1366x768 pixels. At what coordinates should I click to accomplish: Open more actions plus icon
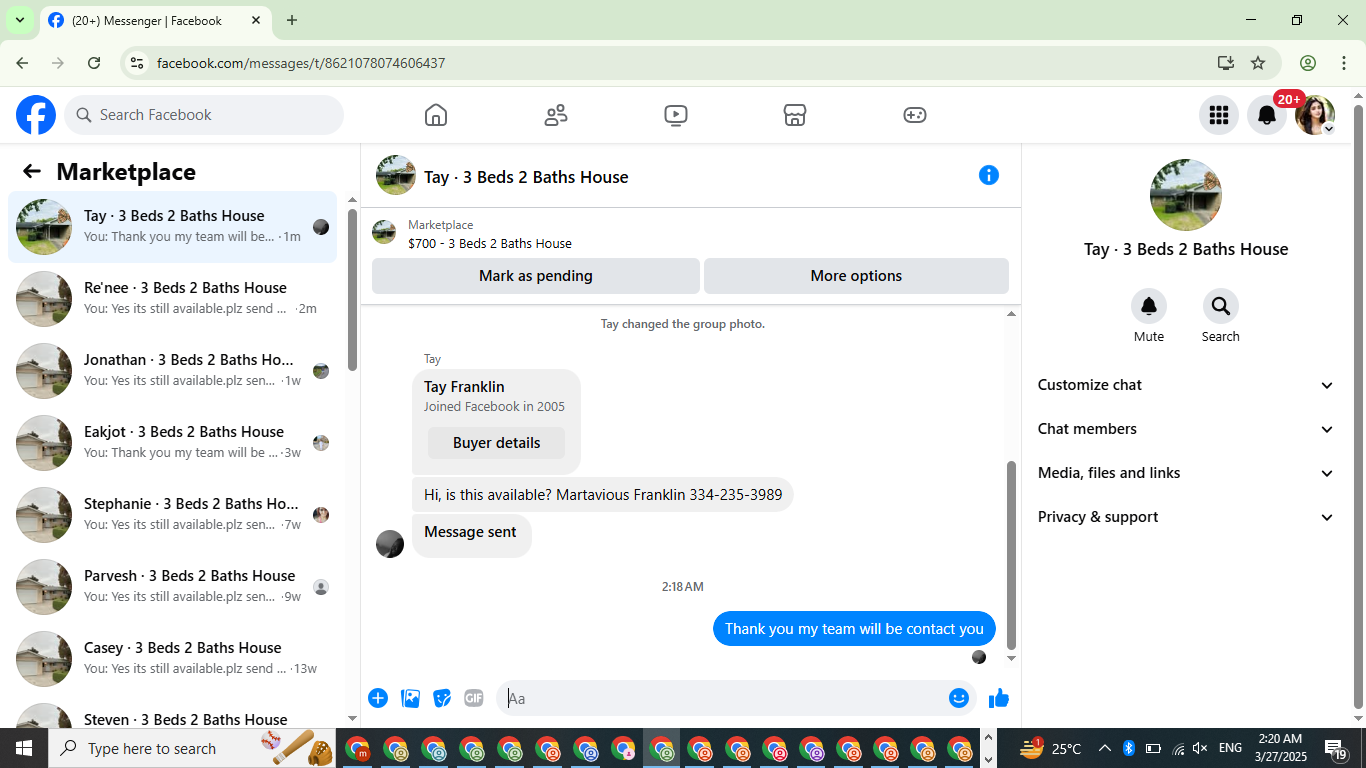[x=378, y=698]
